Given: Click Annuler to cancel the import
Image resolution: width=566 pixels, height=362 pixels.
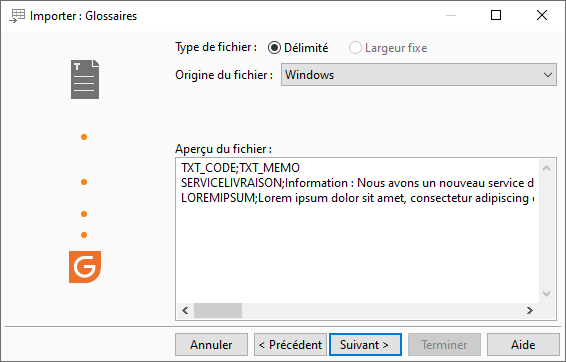Looking at the screenshot, I should (212, 345).
